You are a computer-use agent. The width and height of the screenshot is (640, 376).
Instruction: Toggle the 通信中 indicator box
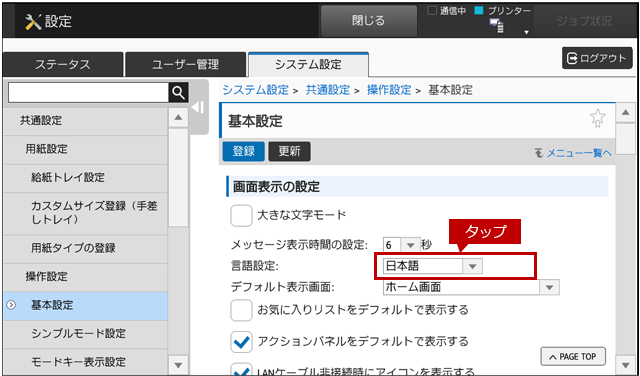pyautogui.click(x=432, y=11)
